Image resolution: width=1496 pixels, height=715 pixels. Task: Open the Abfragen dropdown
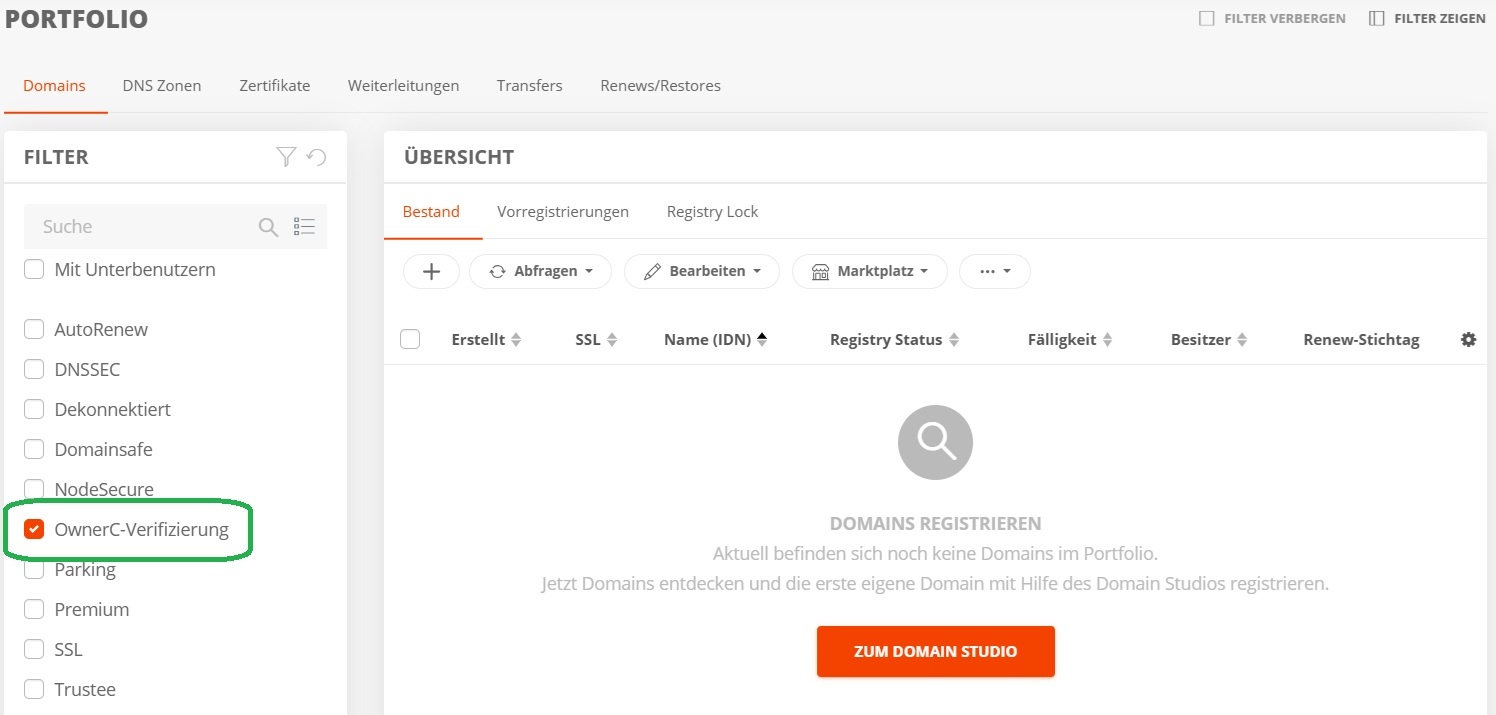coord(540,271)
